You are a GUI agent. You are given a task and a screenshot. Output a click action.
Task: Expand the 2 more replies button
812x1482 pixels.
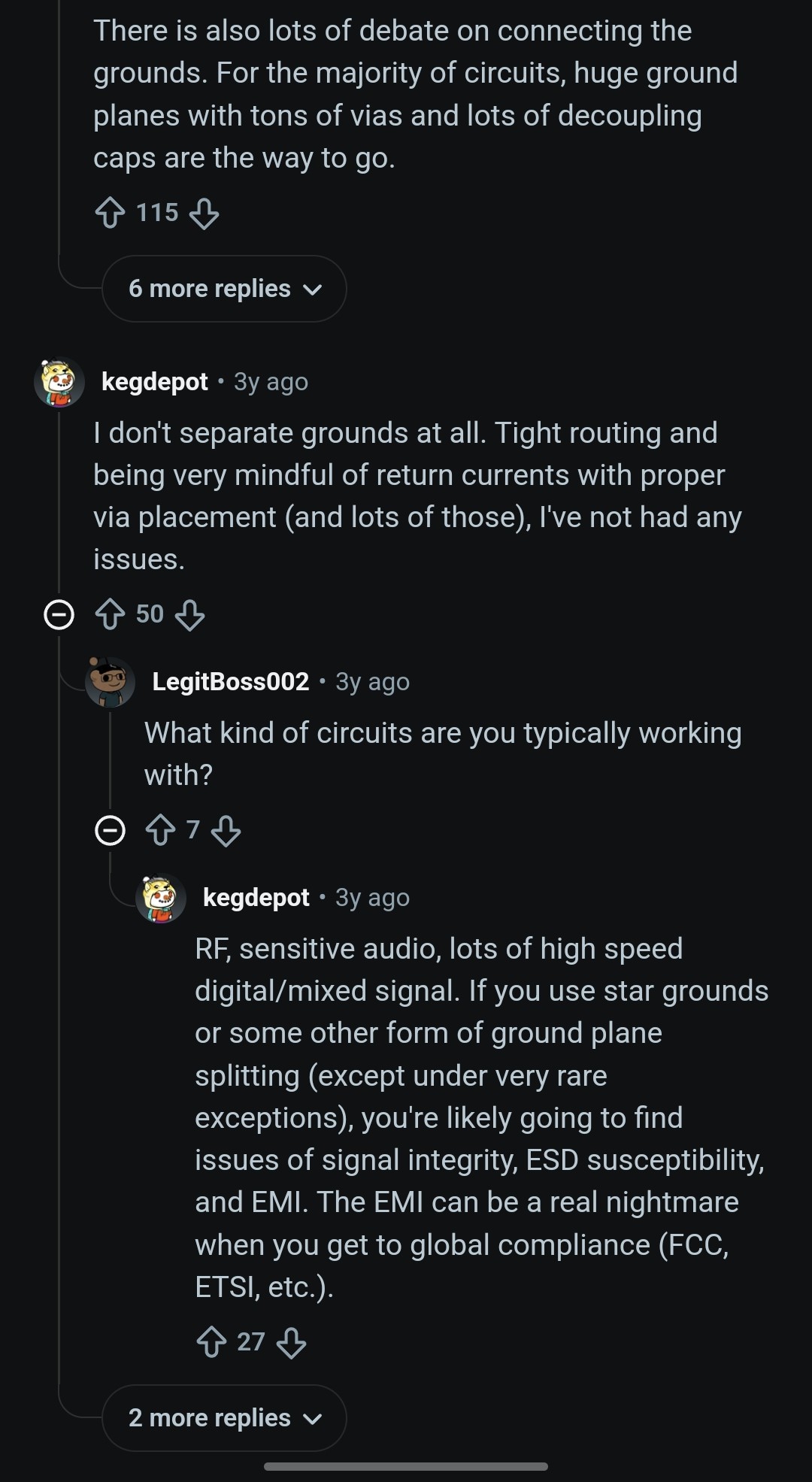click(x=224, y=1418)
